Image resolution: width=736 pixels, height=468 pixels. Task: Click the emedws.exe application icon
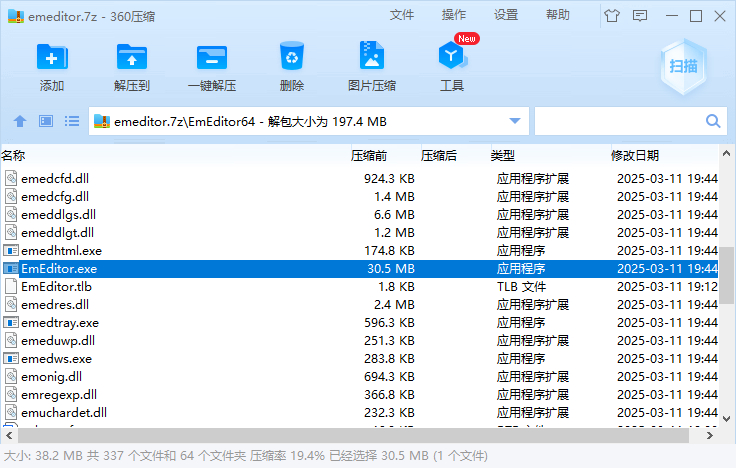coord(11,359)
